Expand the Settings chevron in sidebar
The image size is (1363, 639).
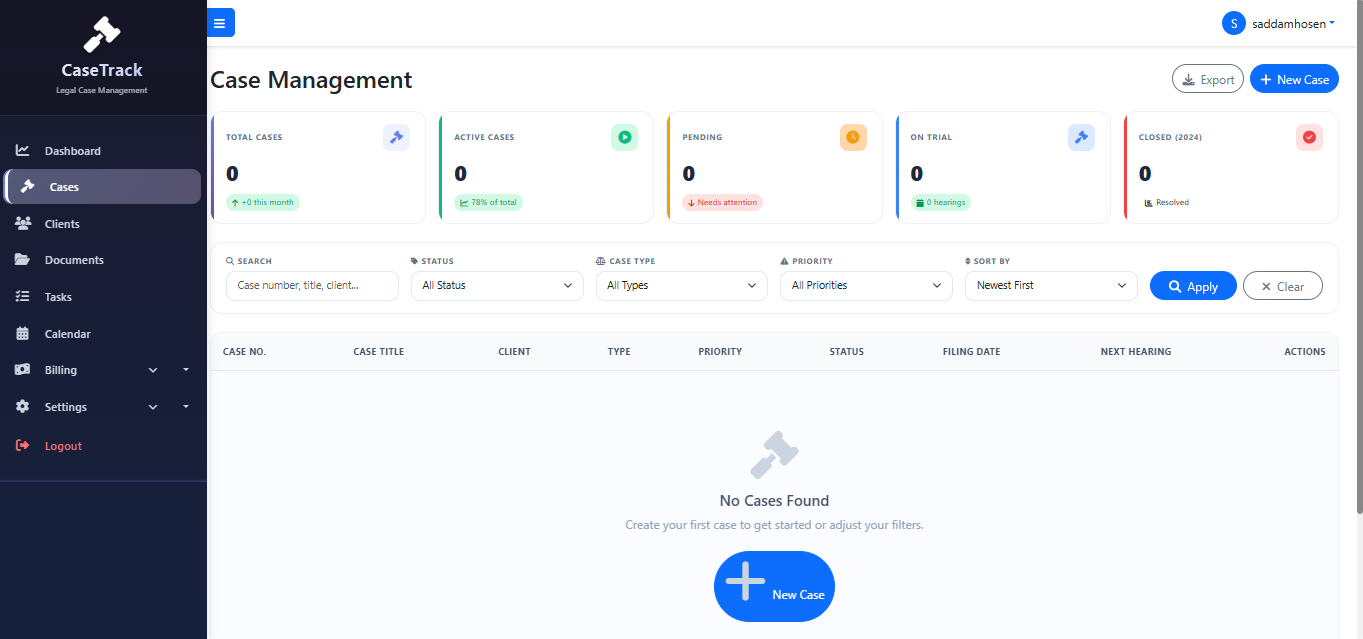[153, 407]
